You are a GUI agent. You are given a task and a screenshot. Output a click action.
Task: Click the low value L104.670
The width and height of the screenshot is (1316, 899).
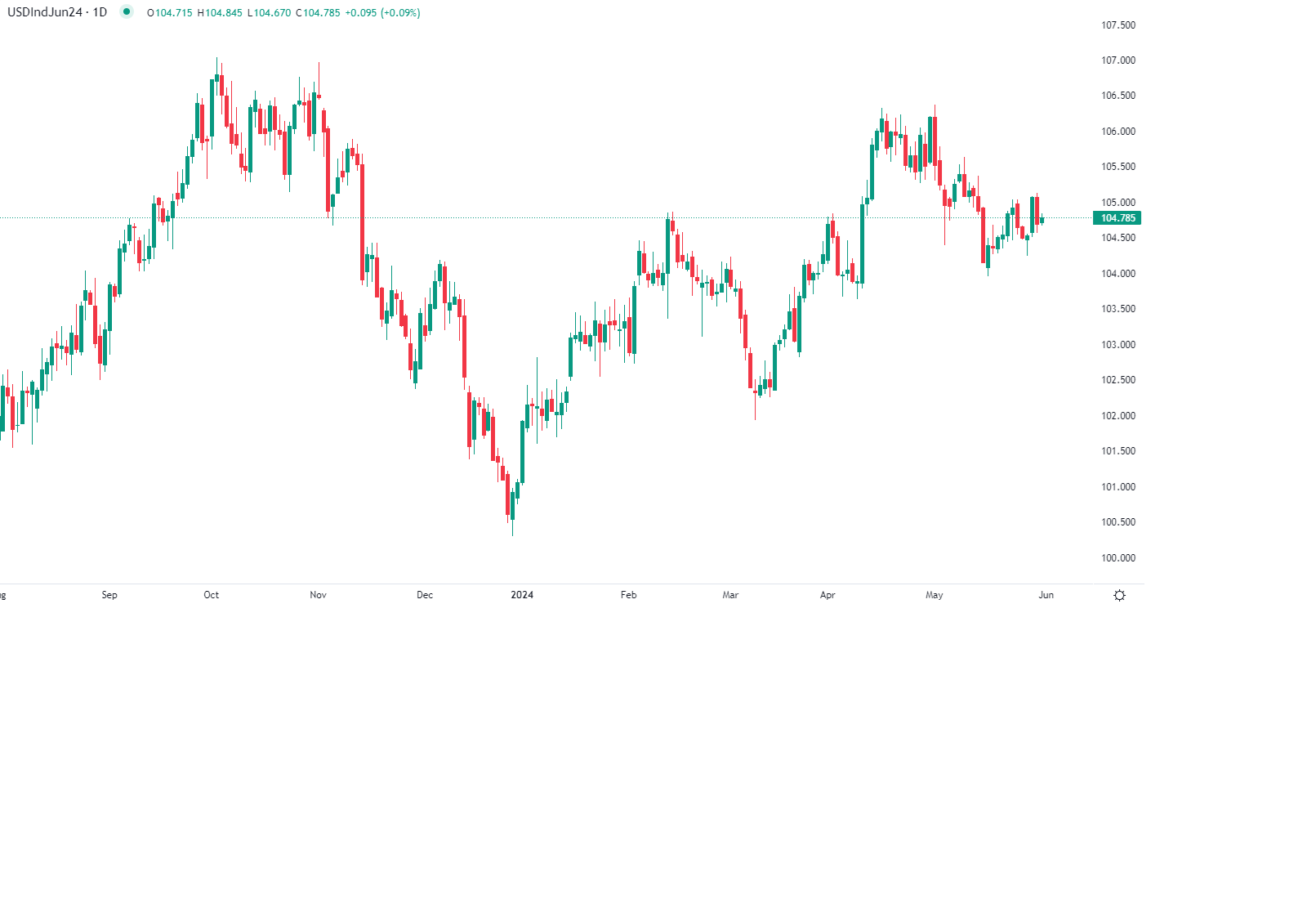point(269,13)
